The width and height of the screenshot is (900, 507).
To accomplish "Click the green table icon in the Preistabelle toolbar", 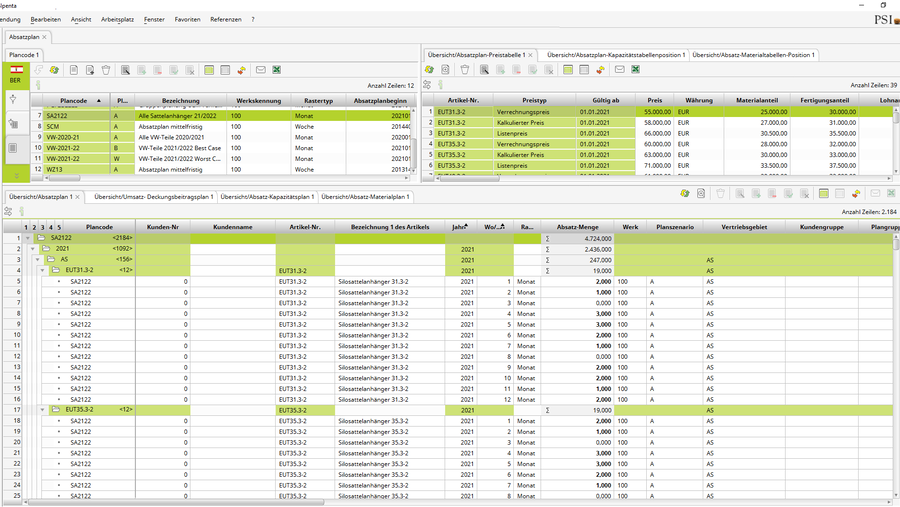I will (x=568, y=69).
